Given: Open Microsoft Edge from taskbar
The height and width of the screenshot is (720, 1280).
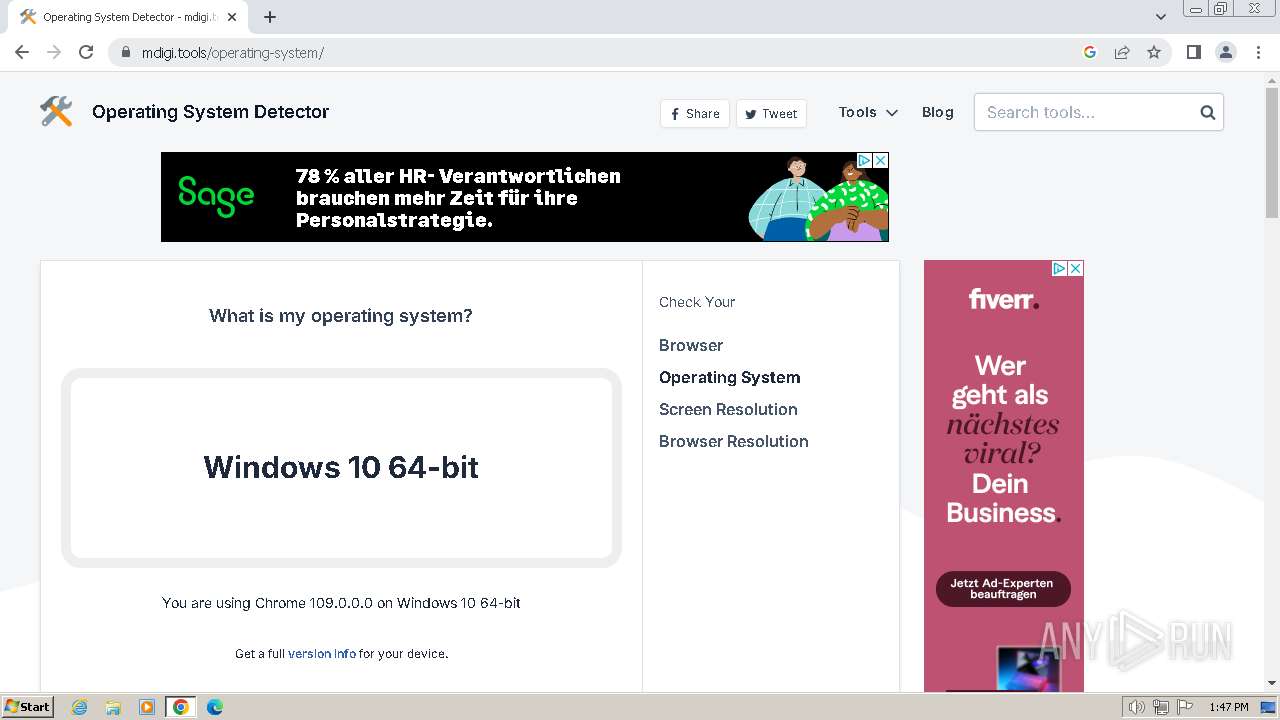Looking at the screenshot, I should coord(215,707).
